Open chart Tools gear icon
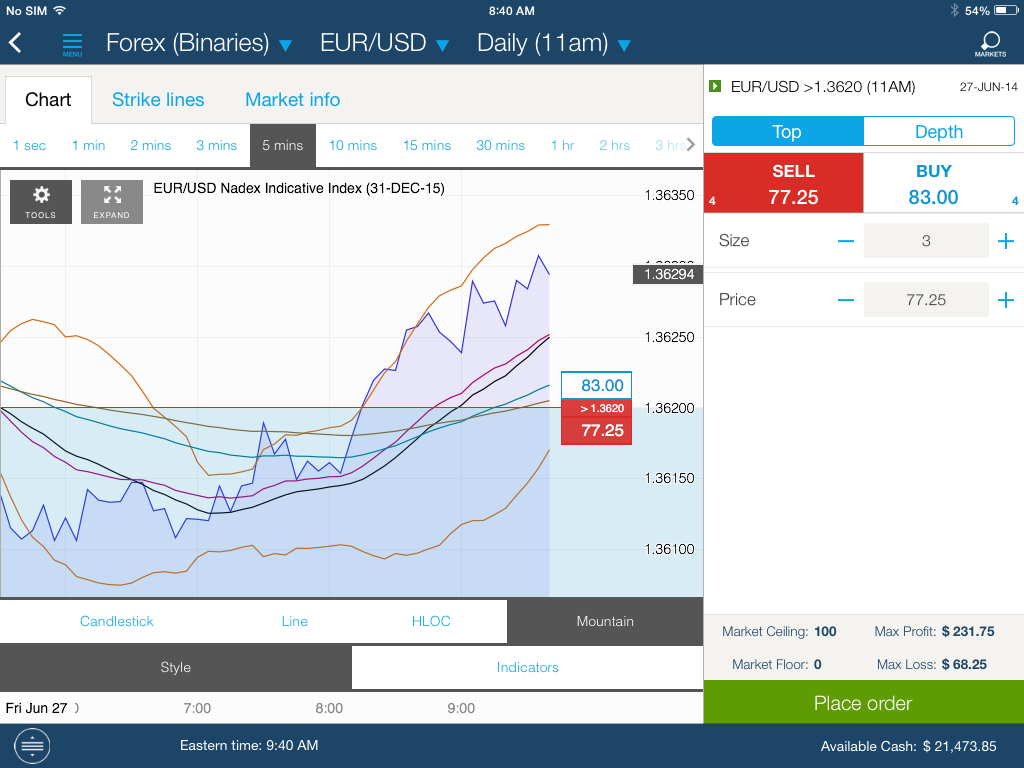This screenshot has height=768, width=1024. [x=41, y=201]
